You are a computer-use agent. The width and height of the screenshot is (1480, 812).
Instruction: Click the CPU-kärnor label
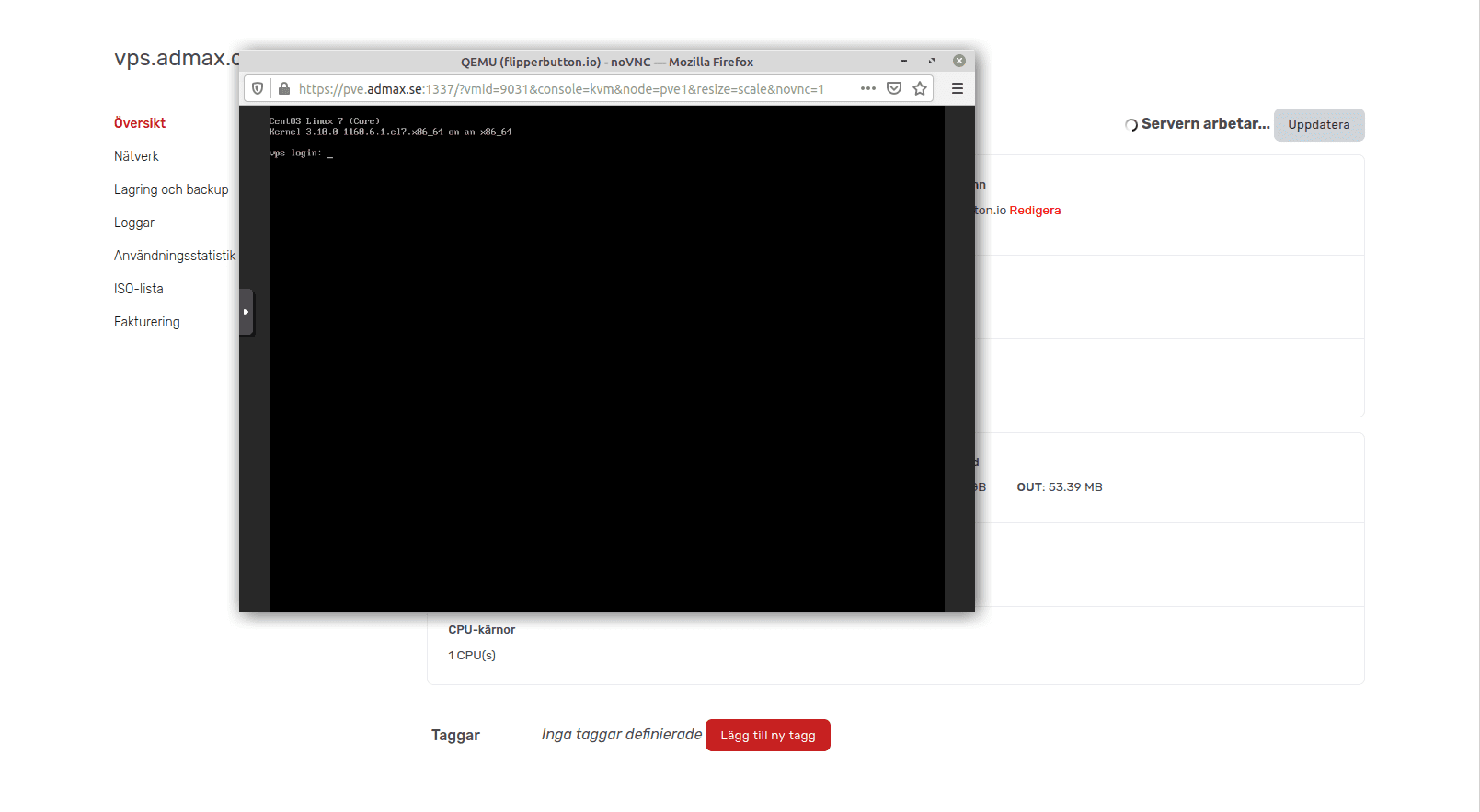point(482,630)
